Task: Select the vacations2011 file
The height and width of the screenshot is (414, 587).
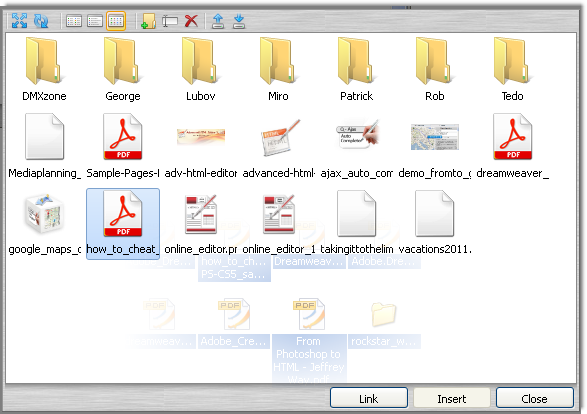Action: pos(434,223)
